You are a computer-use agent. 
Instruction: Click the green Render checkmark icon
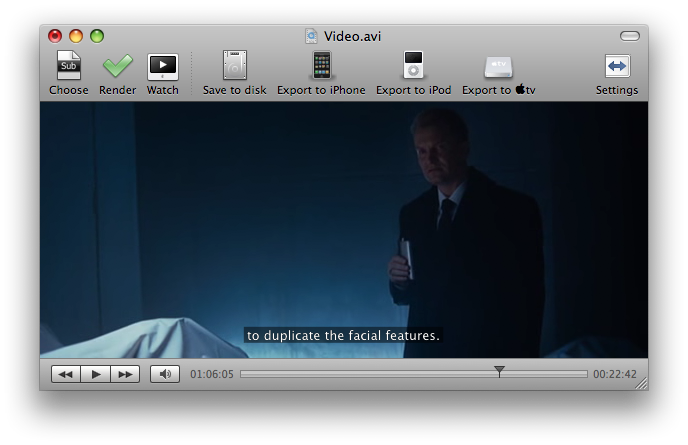117,66
